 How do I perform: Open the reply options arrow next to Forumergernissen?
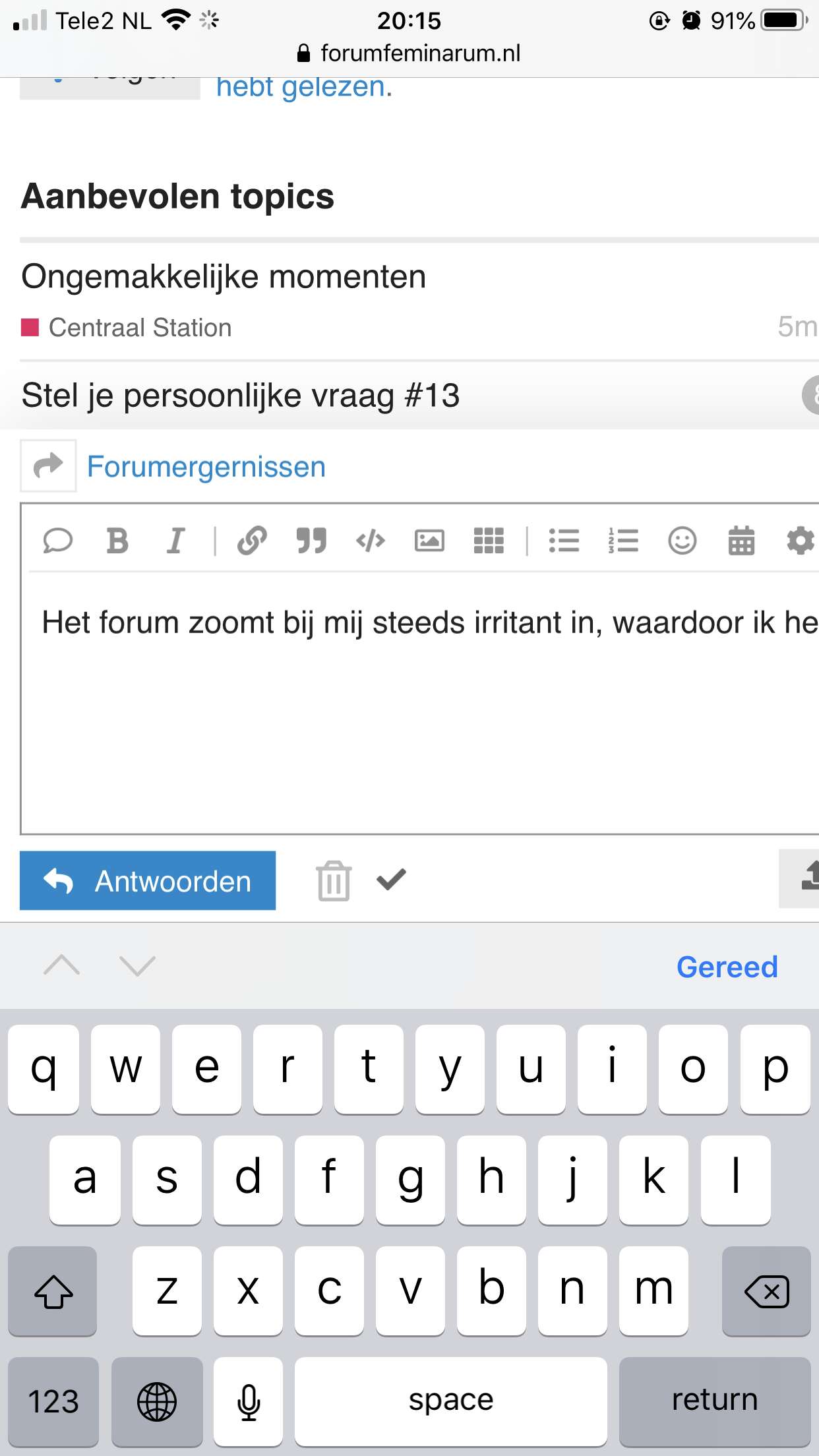[48, 466]
